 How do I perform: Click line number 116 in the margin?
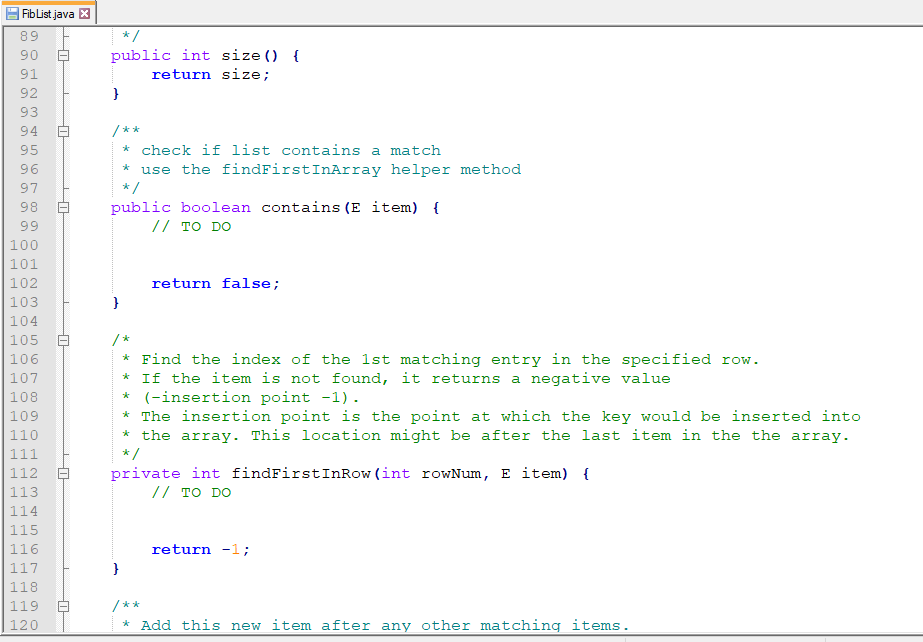tap(24, 550)
